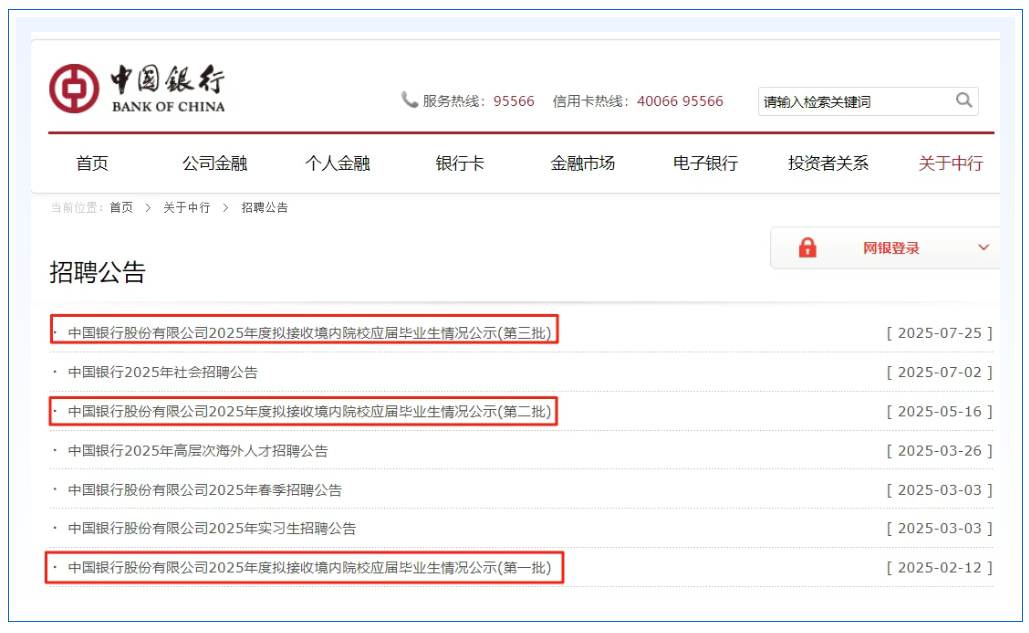Click credit card hotline 40066 95566
Image resolution: width=1029 pixels, height=633 pixels.
[680, 101]
